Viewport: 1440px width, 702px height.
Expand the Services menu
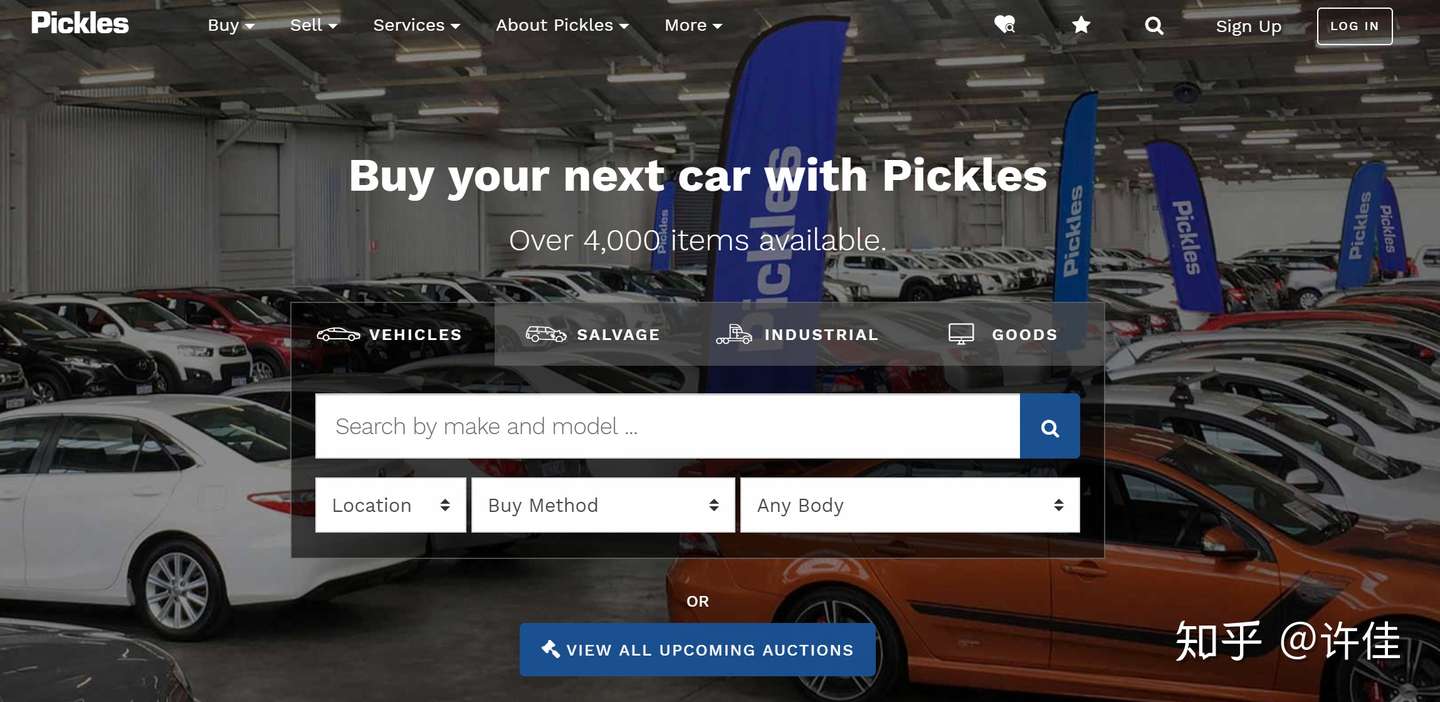[417, 25]
